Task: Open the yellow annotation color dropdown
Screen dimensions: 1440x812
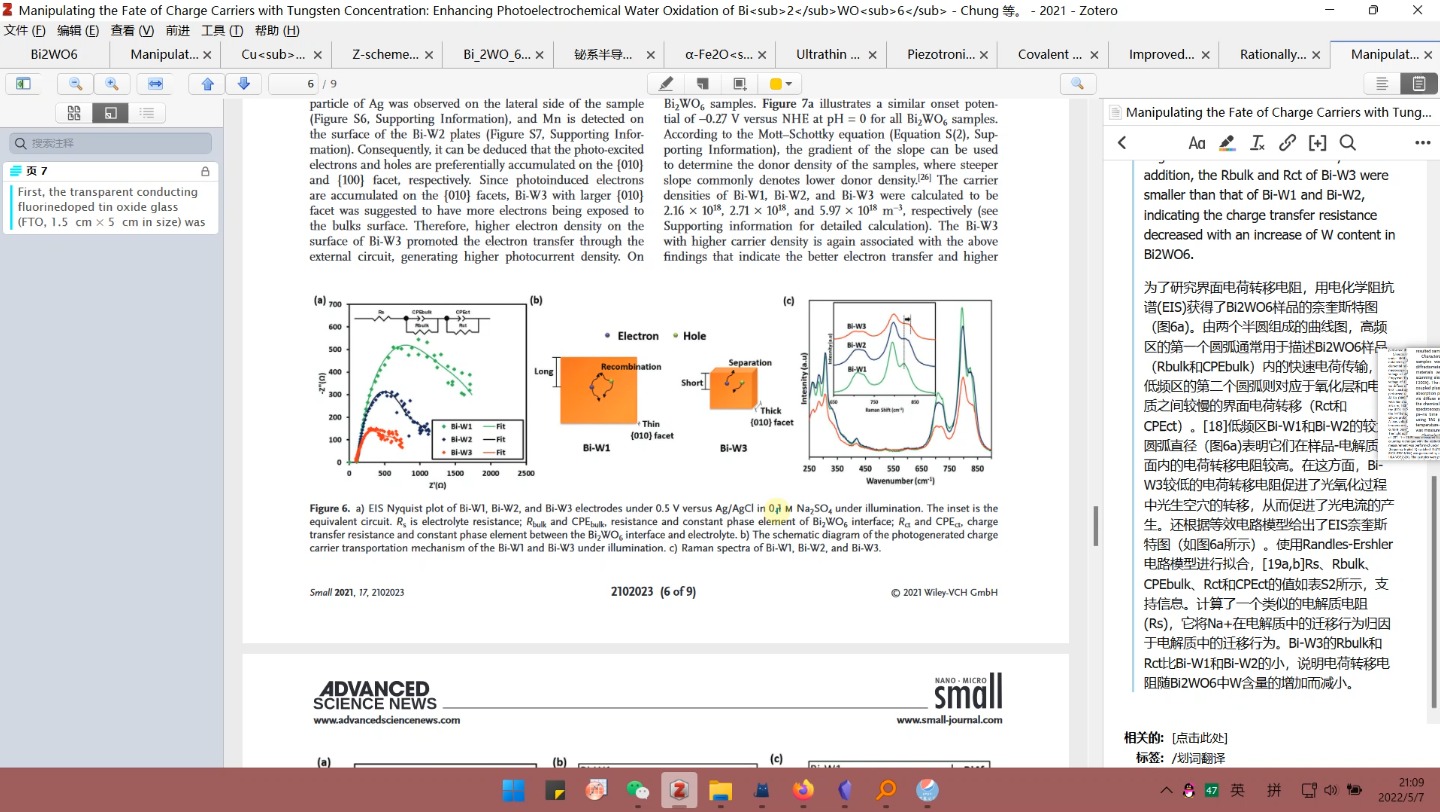Action: click(x=780, y=84)
